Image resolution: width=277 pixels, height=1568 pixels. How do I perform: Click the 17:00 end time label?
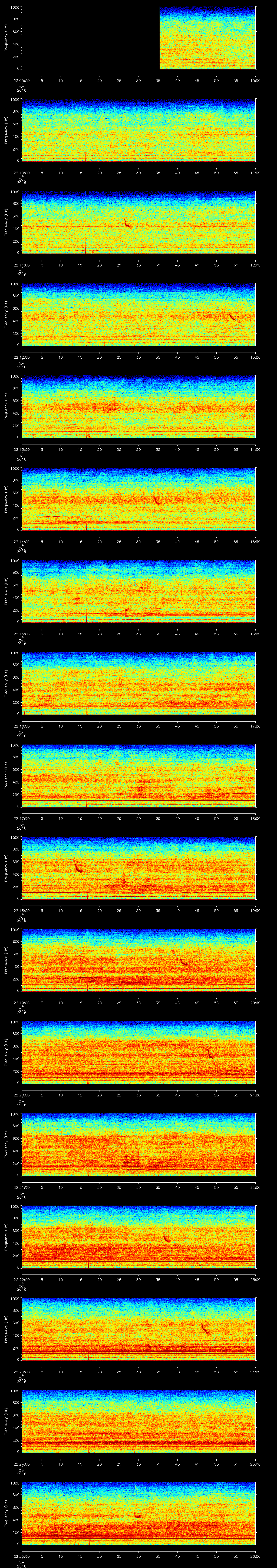[256, 726]
